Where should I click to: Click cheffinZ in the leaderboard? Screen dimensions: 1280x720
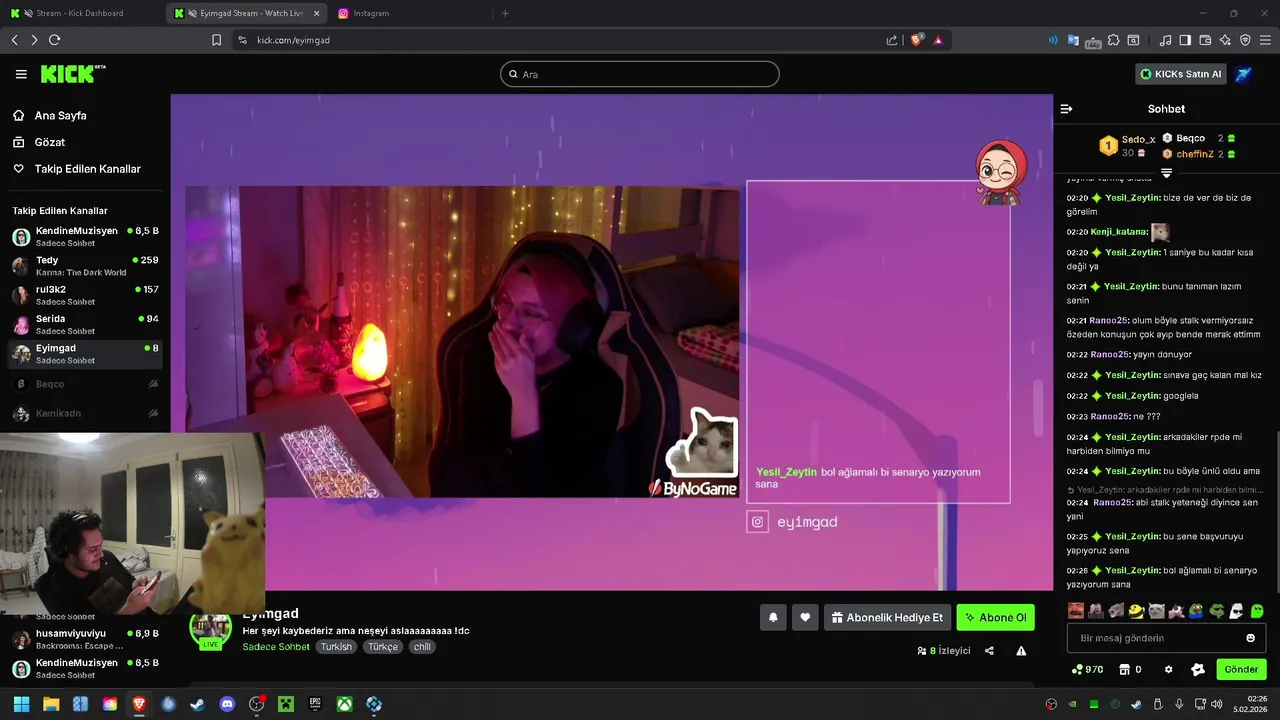click(1195, 154)
